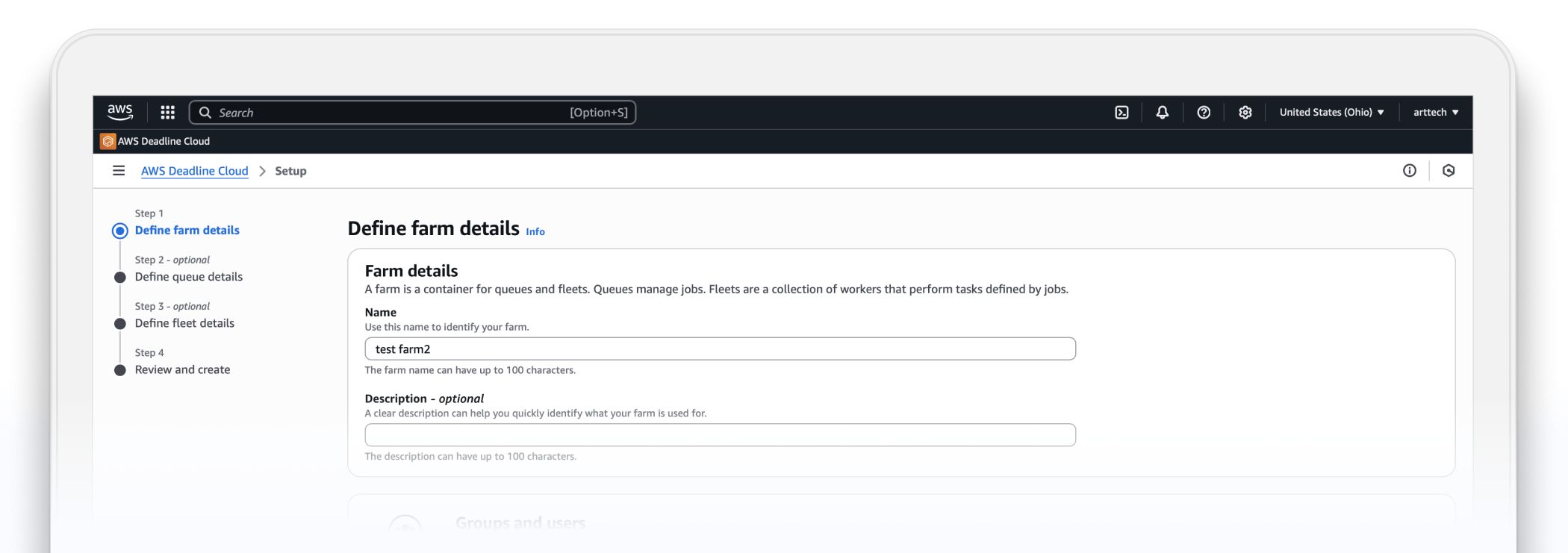Select Step 1 Define farm details
1568x553 pixels.
187,231
